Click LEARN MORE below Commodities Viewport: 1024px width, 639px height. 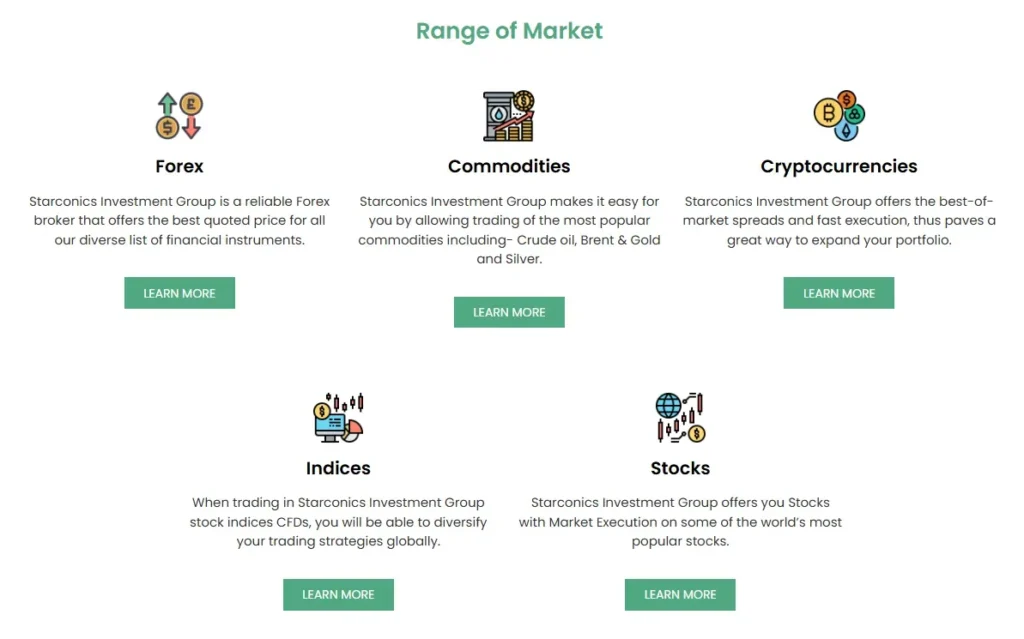point(509,312)
